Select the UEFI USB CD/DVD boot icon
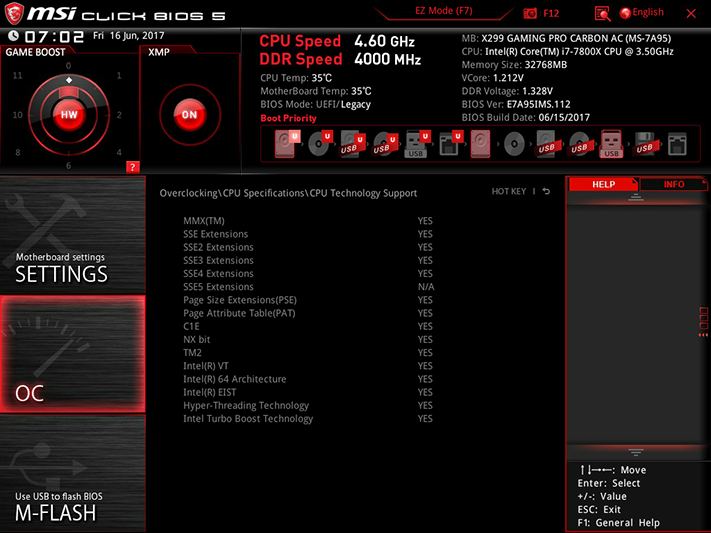The width and height of the screenshot is (711, 533). [385, 144]
